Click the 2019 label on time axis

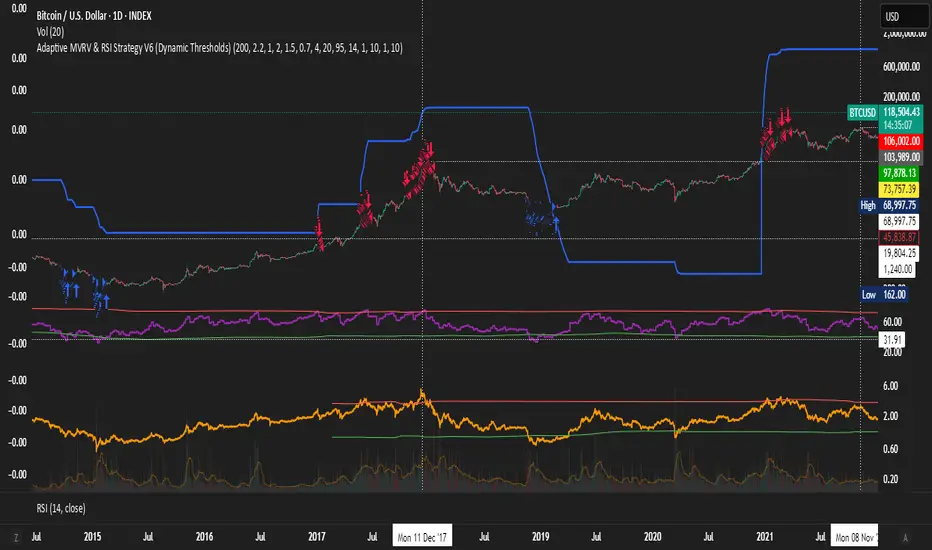(540, 537)
